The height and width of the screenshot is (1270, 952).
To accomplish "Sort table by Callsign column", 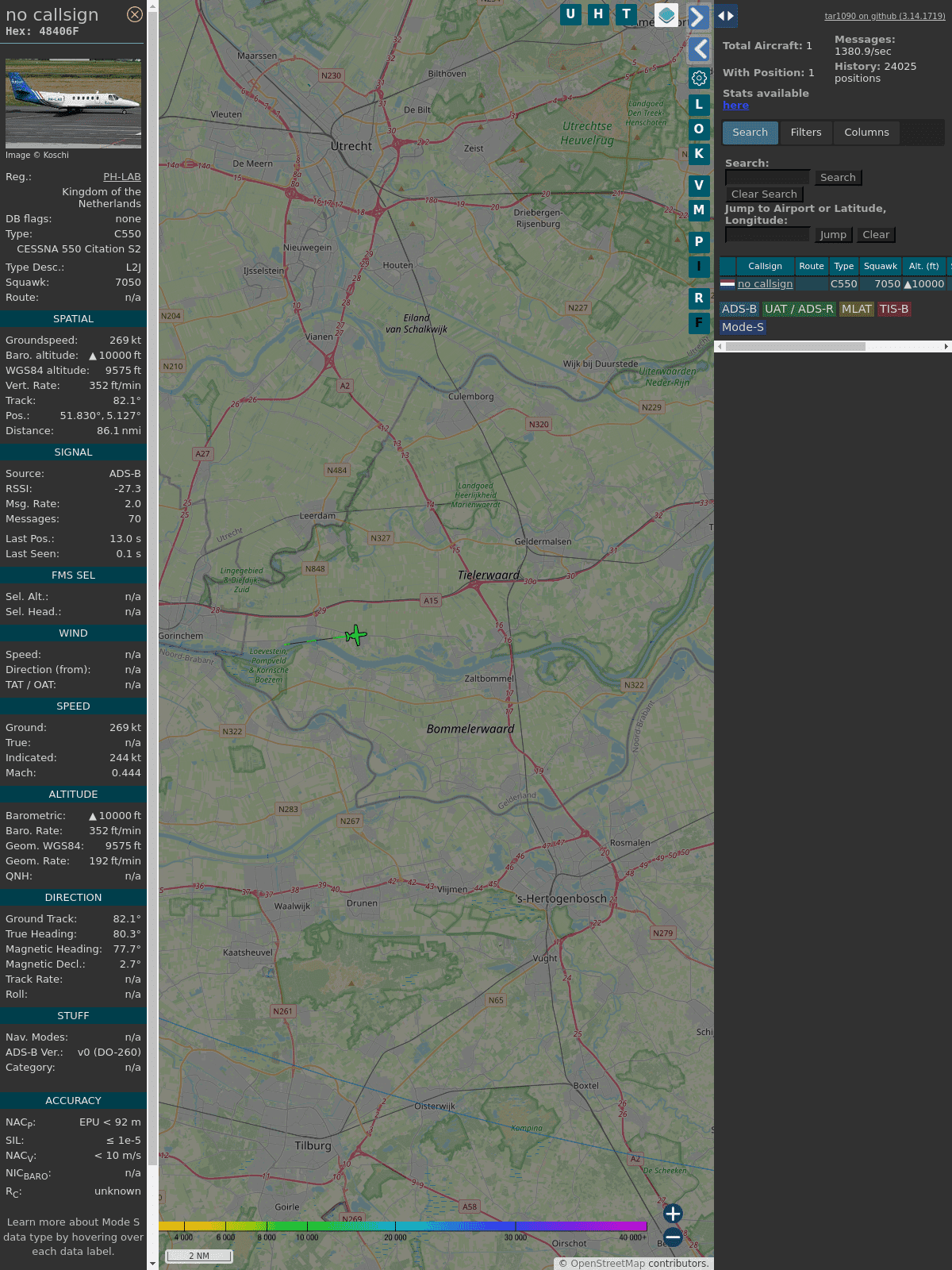I will [x=765, y=267].
